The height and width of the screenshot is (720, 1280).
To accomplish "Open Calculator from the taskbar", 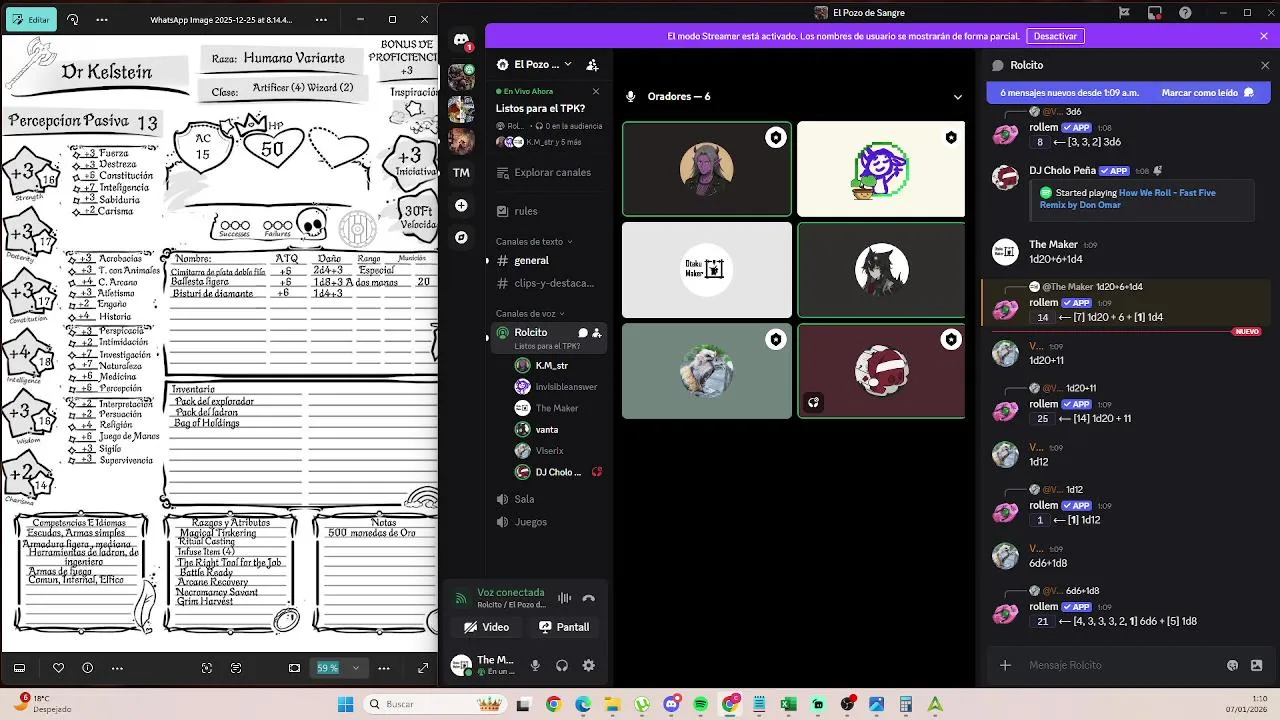I will 906,704.
